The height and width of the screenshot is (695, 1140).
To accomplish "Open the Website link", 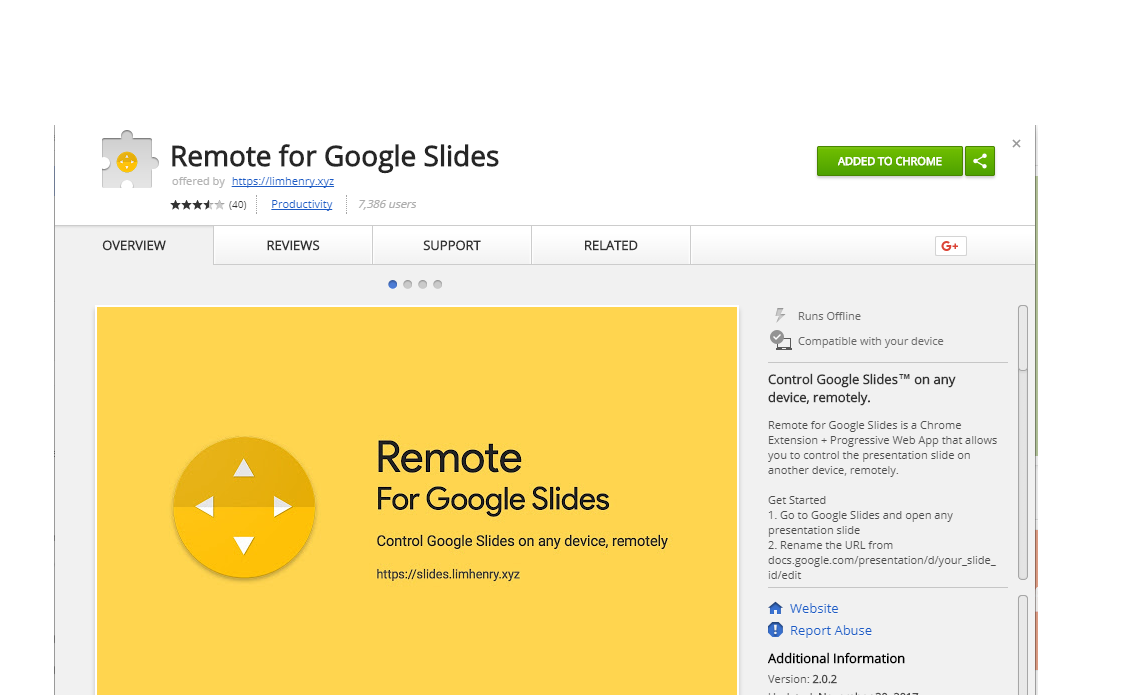I will 814,608.
